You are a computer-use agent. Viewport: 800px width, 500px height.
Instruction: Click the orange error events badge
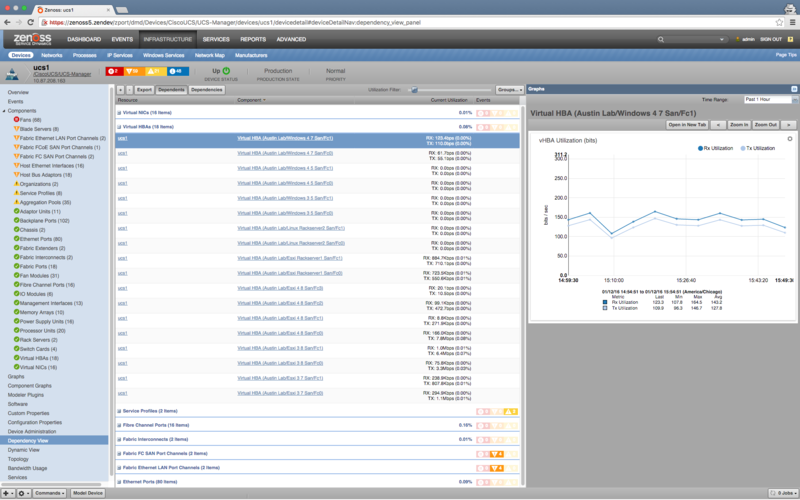click(134, 71)
